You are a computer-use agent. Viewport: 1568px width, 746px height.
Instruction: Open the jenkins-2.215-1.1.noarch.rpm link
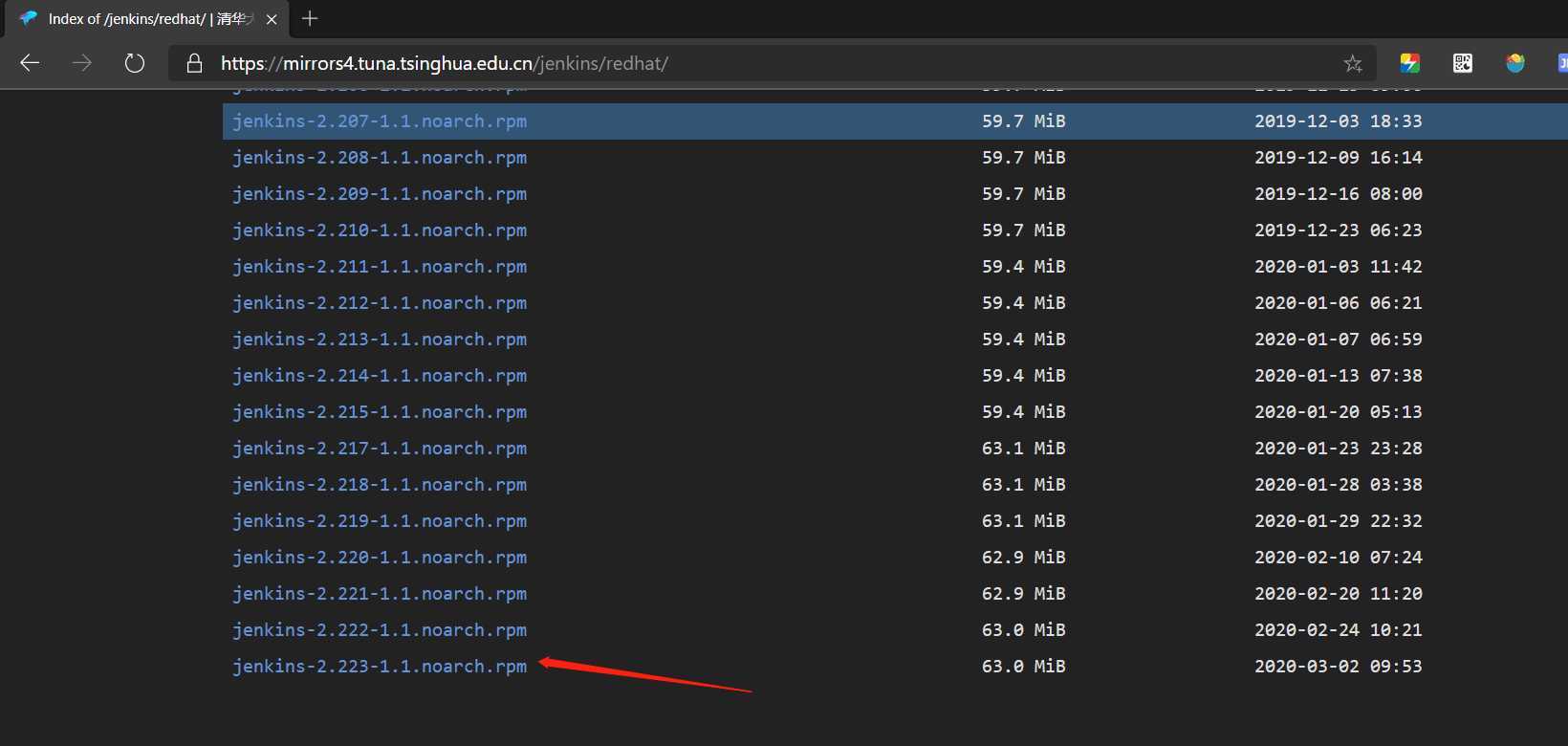click(380, 412)
